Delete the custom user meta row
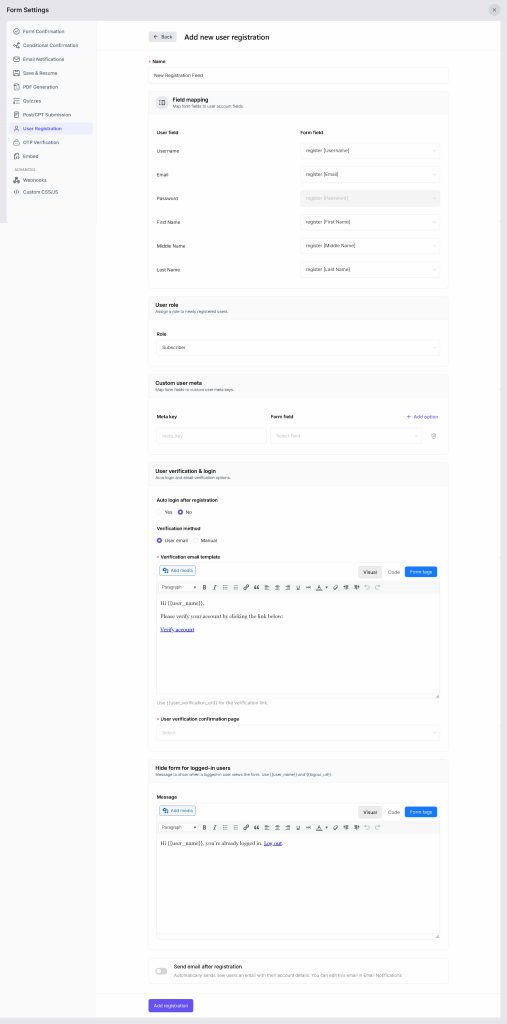The image size is (507, 1024). click(x=434, y=436)
